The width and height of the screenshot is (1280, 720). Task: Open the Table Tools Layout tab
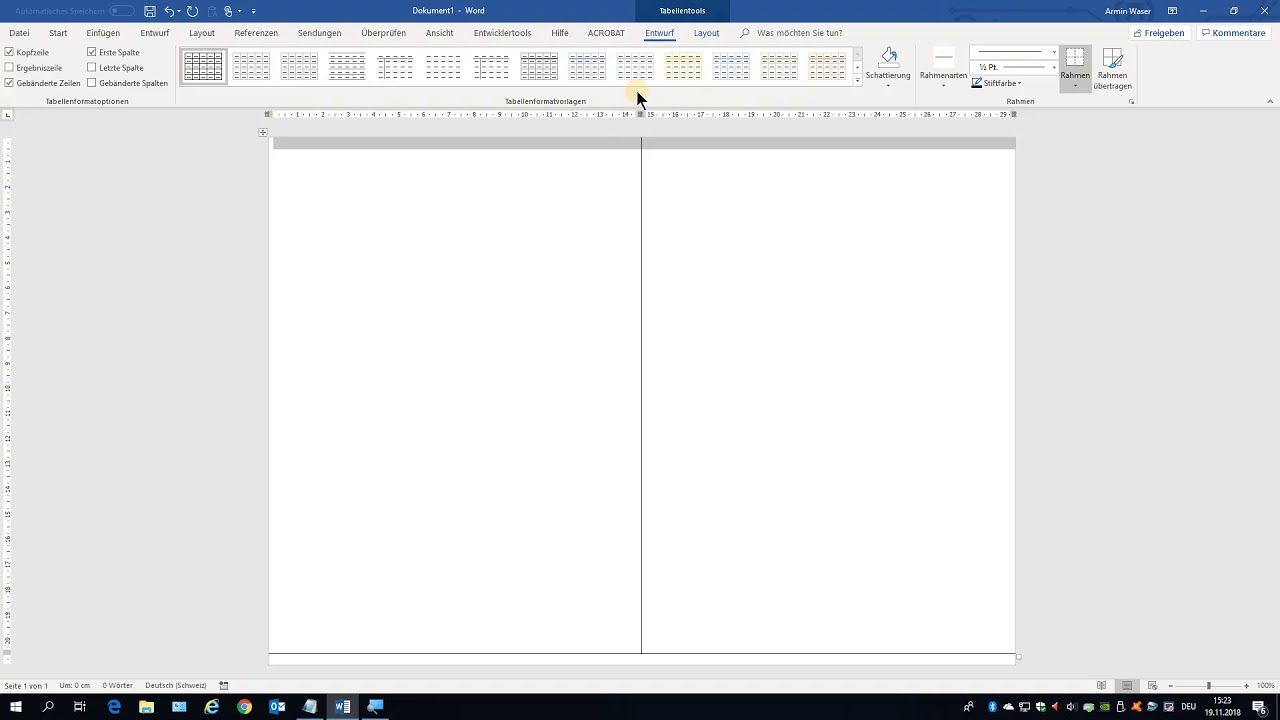click(x=706, y=33)
